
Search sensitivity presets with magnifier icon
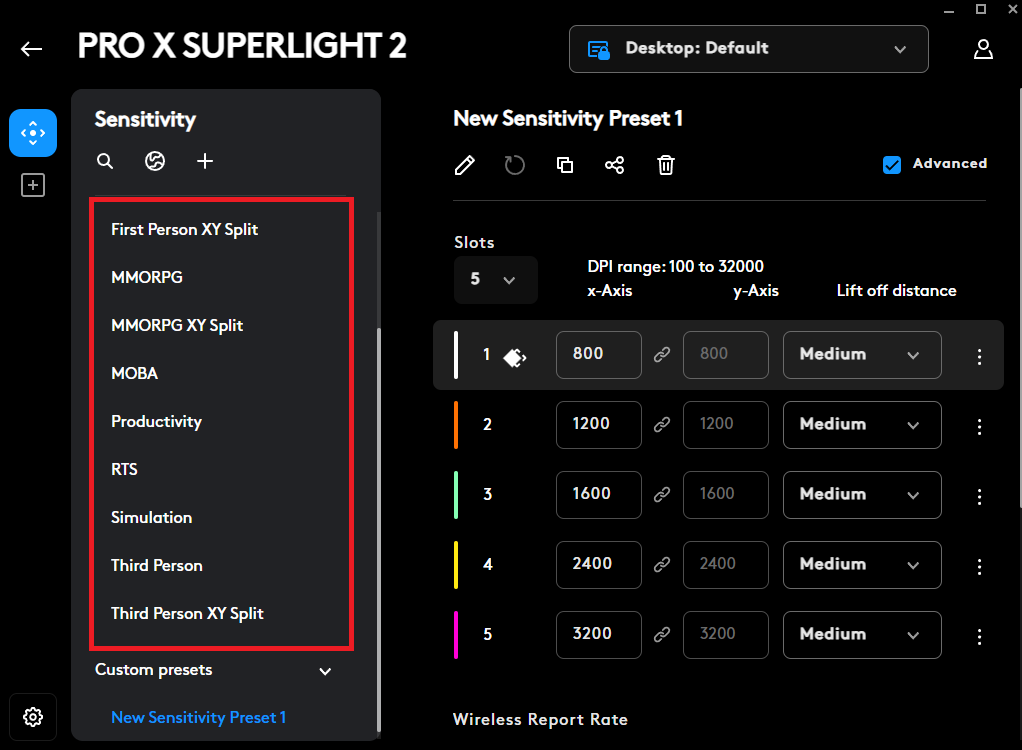[105, 161]
